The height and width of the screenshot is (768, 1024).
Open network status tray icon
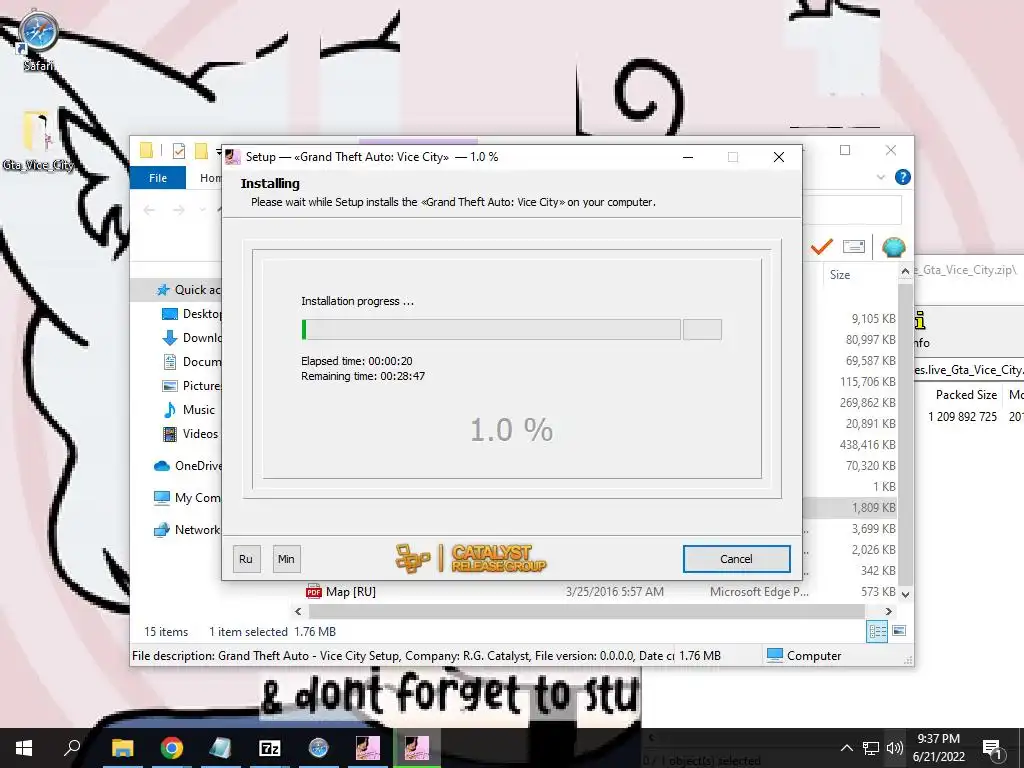871,748
